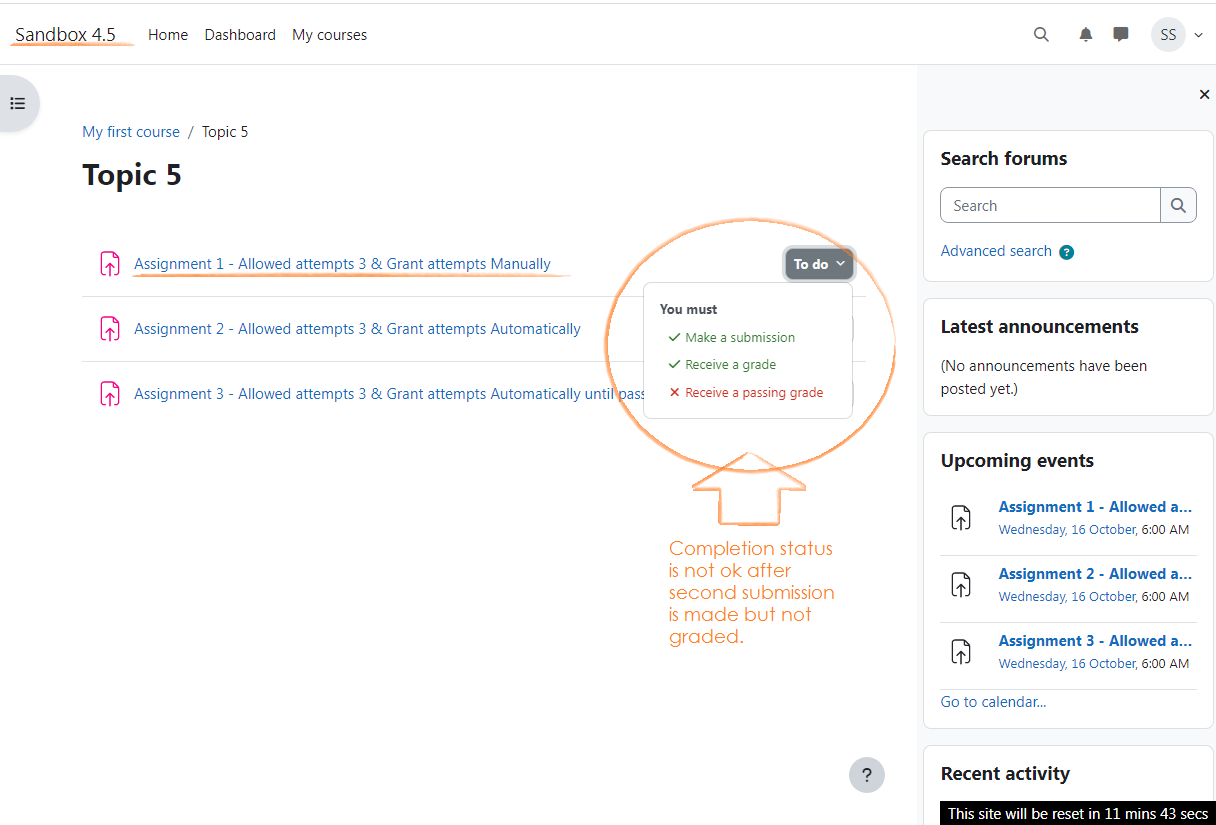Click the Search forums block title
This screenshot has width=1216, height=825.
pyautogui.click(x=1004, y=159)
